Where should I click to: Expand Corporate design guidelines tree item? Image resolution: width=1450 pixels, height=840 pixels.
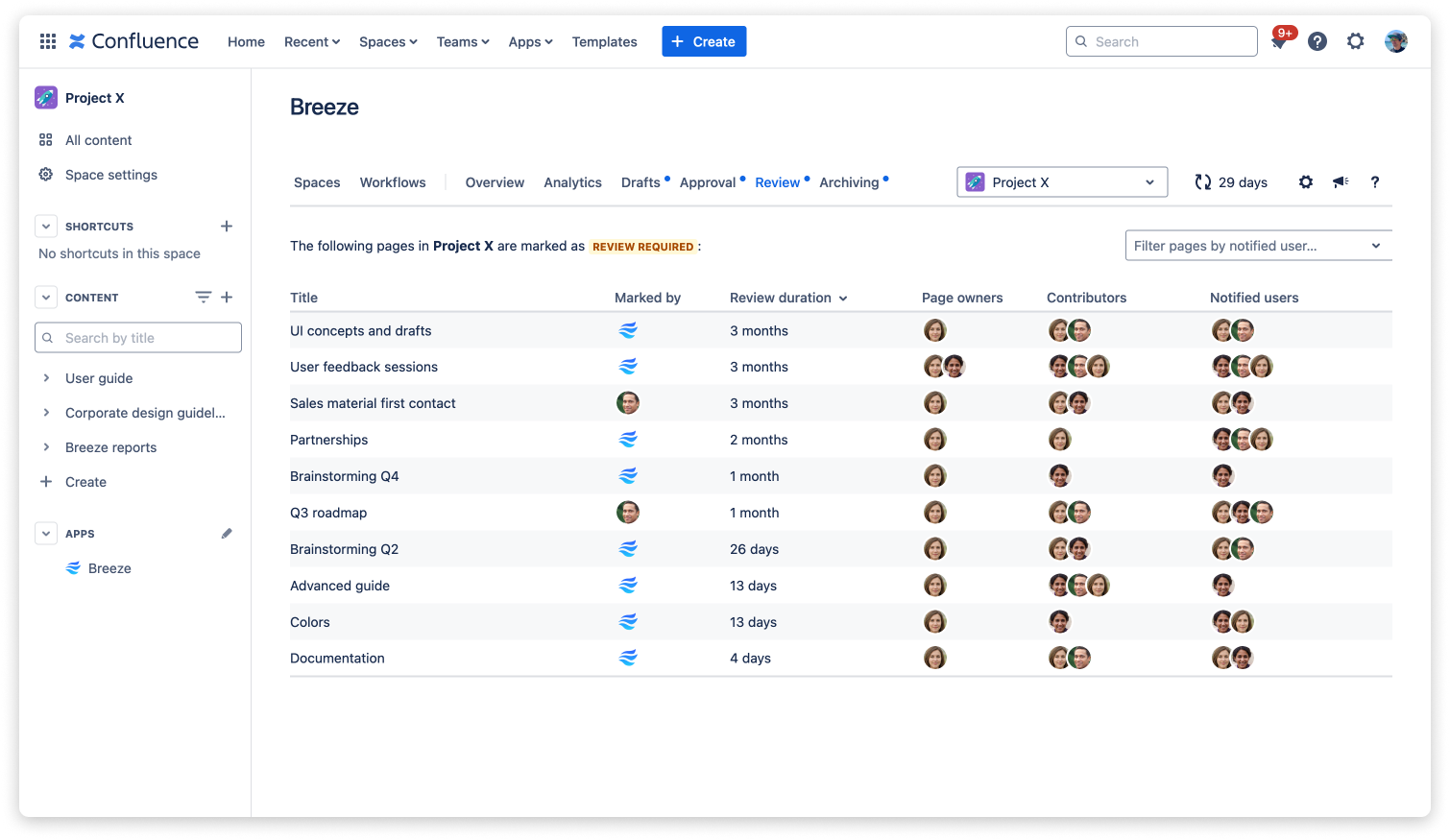pyautogui.click(x=46, y=413)
